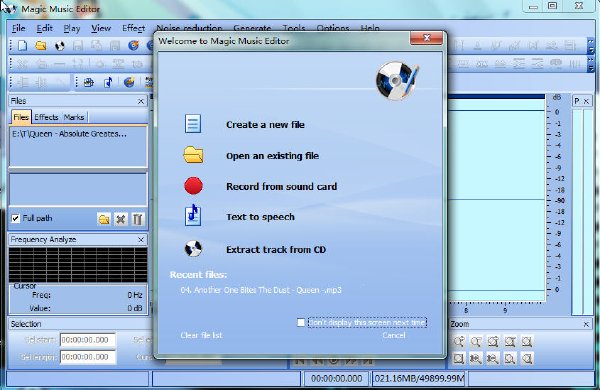This screenshot has height=390, width=600.
Task: Click the trash bin icon in Files panel
Action: pos(137,219)
